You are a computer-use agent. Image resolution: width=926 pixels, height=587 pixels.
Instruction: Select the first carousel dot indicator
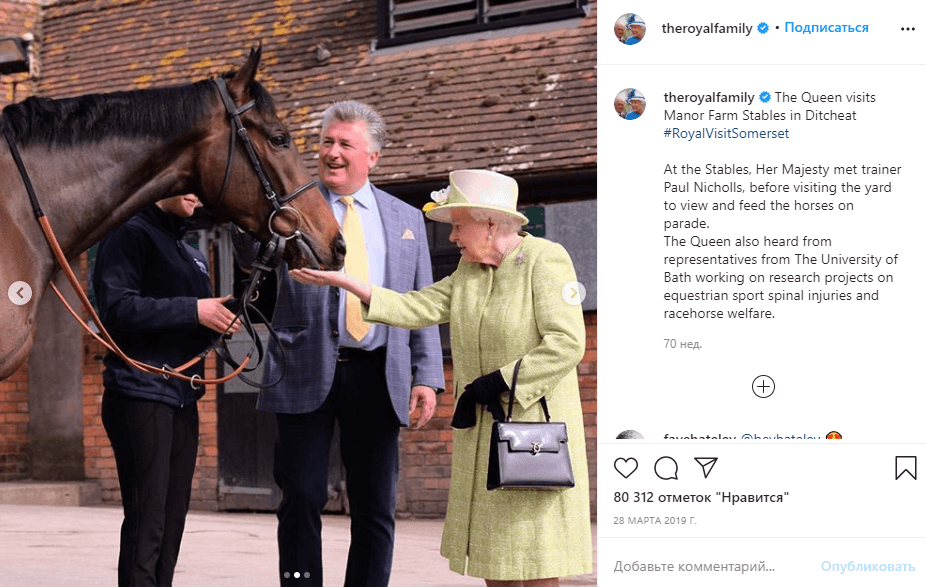tap(287, 575)
